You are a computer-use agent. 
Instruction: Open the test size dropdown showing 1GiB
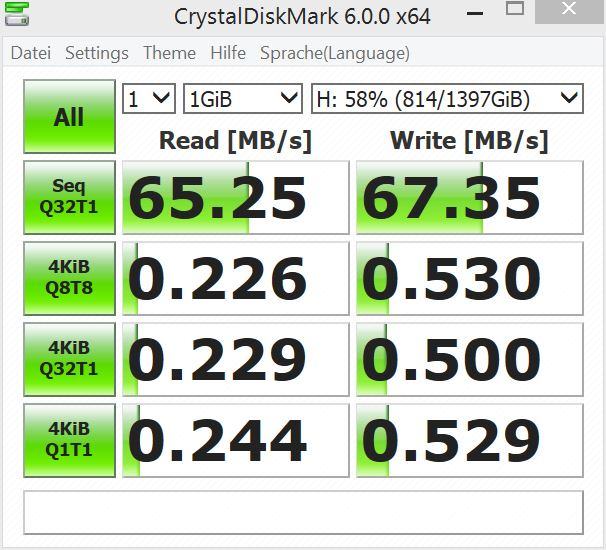(x=243, y=99)
